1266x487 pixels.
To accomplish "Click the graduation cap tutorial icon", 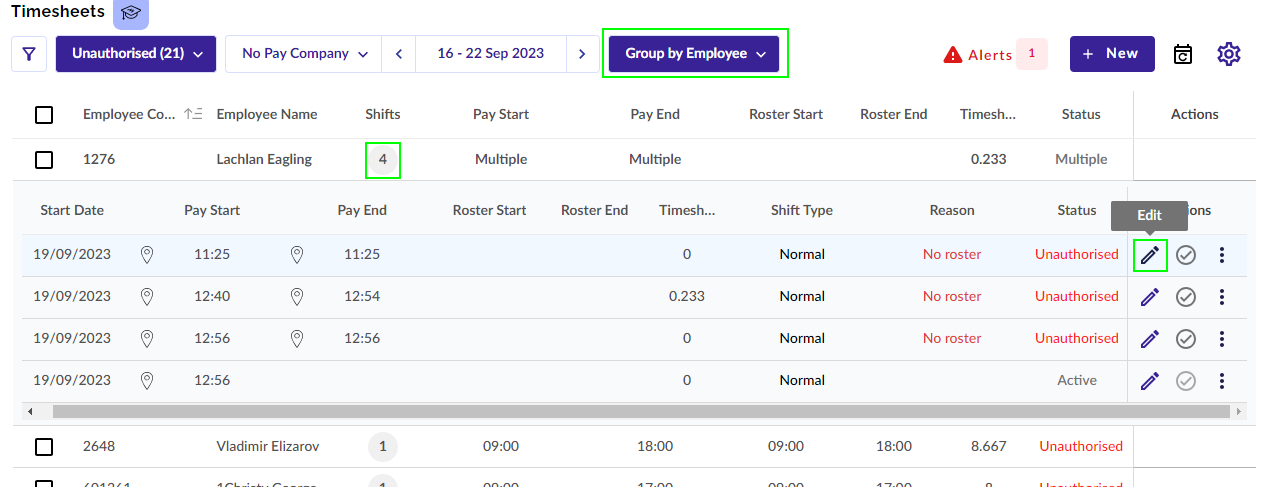I will (130, 13).
